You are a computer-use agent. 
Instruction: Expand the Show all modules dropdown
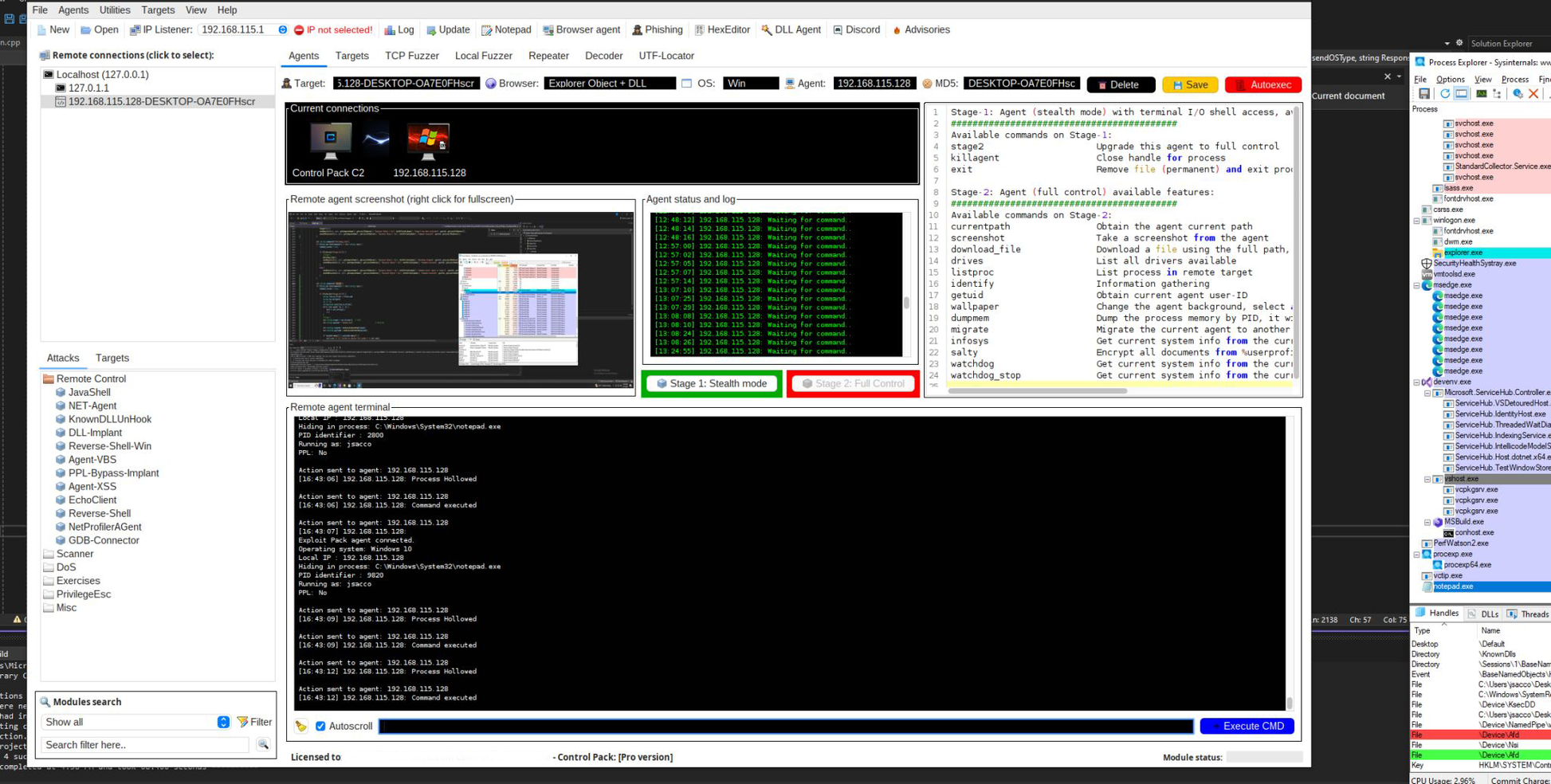[x=223, y=722]
